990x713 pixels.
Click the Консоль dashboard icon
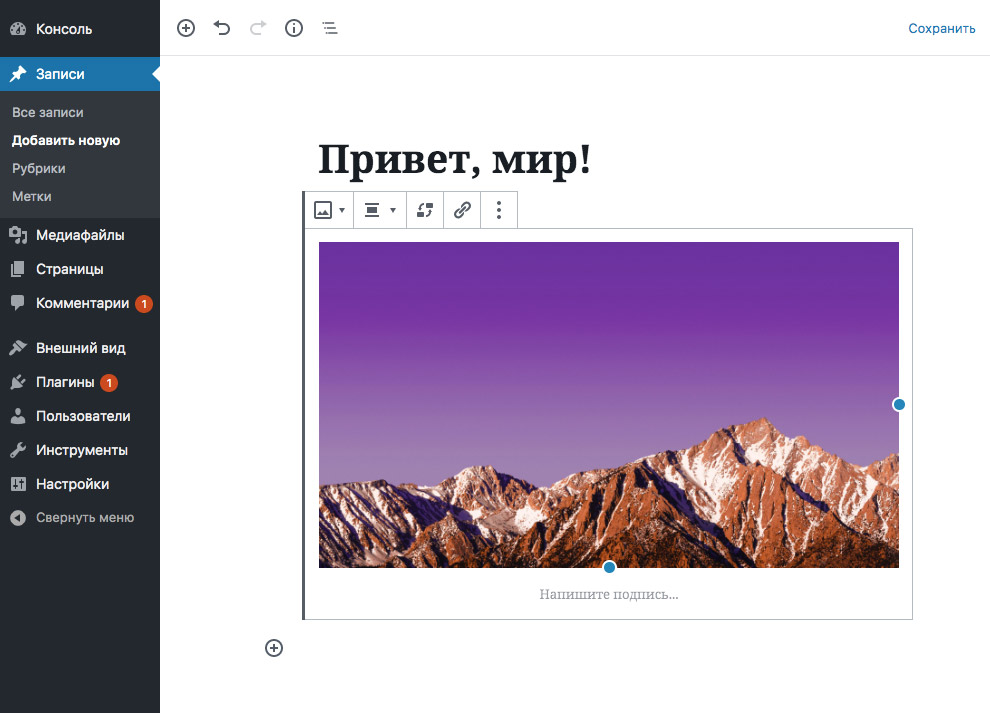tap(18, 29)
